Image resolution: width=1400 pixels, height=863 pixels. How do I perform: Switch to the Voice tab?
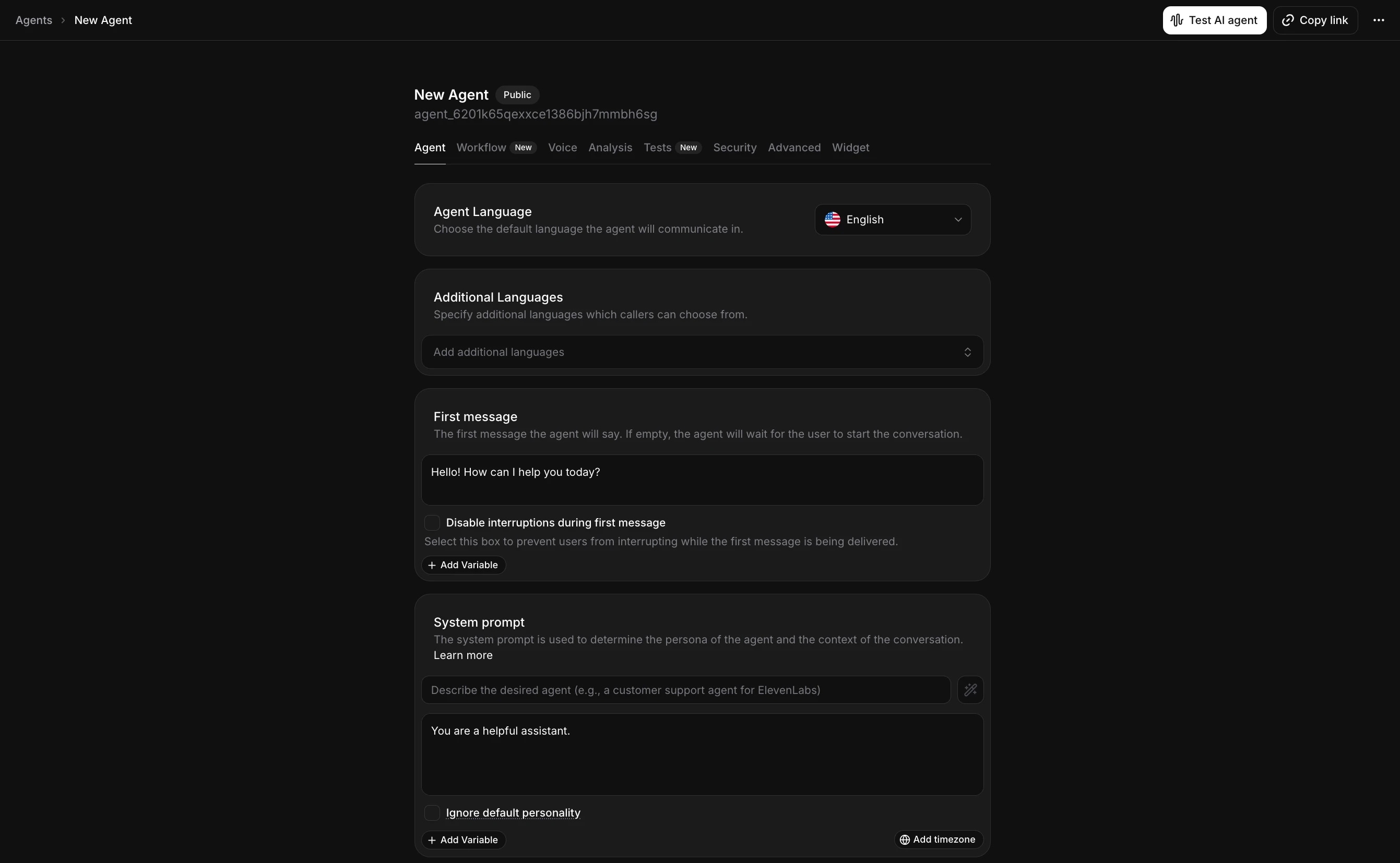coord(562,147)
